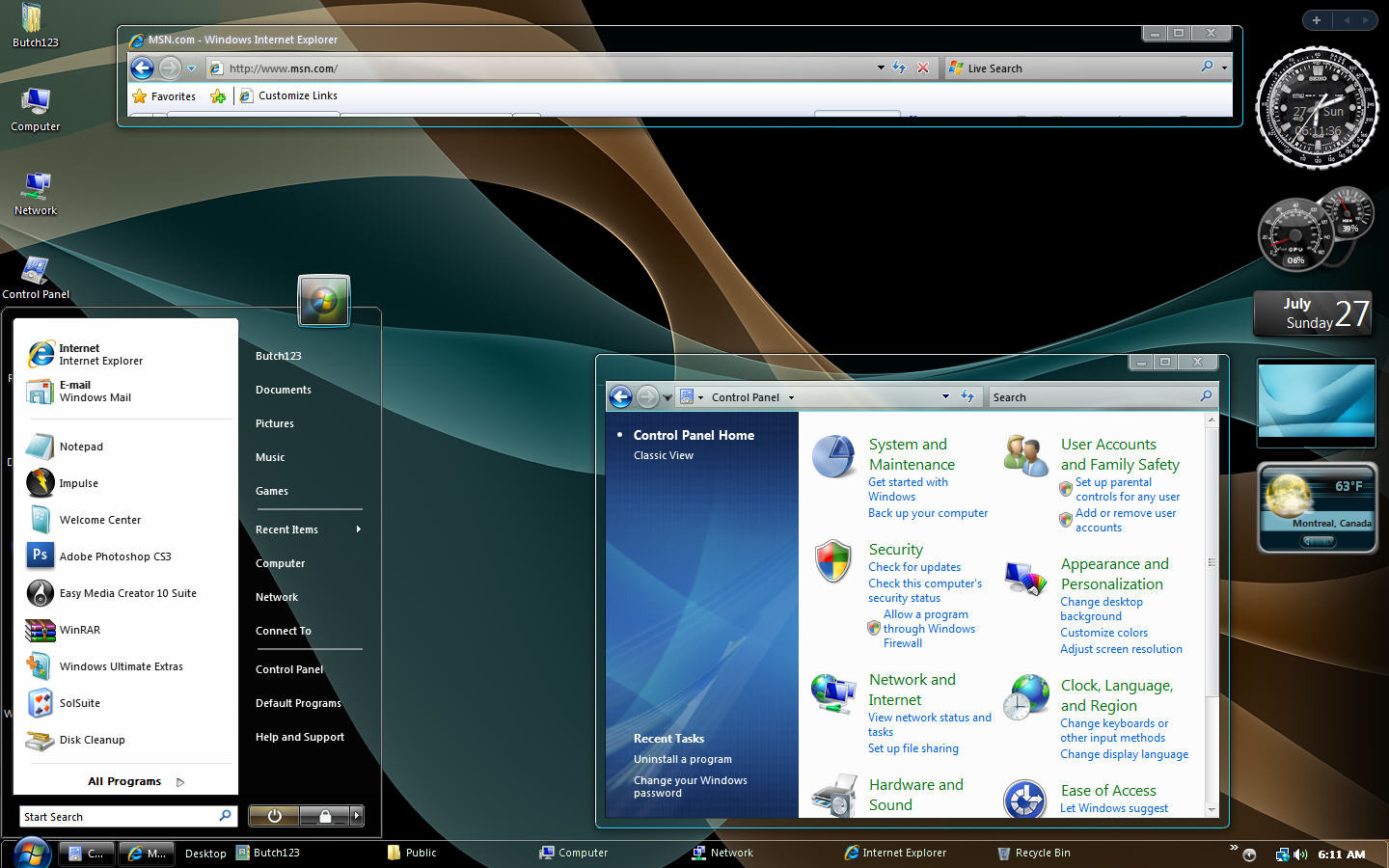
Task: Open Internet Explorer from Start menu
Action: (x=125, y=354)
